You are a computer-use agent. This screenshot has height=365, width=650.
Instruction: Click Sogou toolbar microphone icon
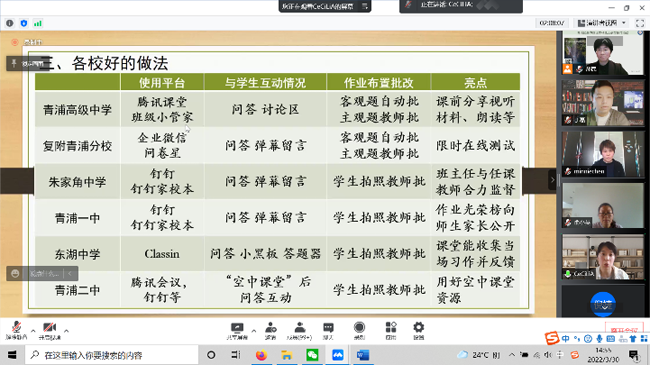coord(599,338)
